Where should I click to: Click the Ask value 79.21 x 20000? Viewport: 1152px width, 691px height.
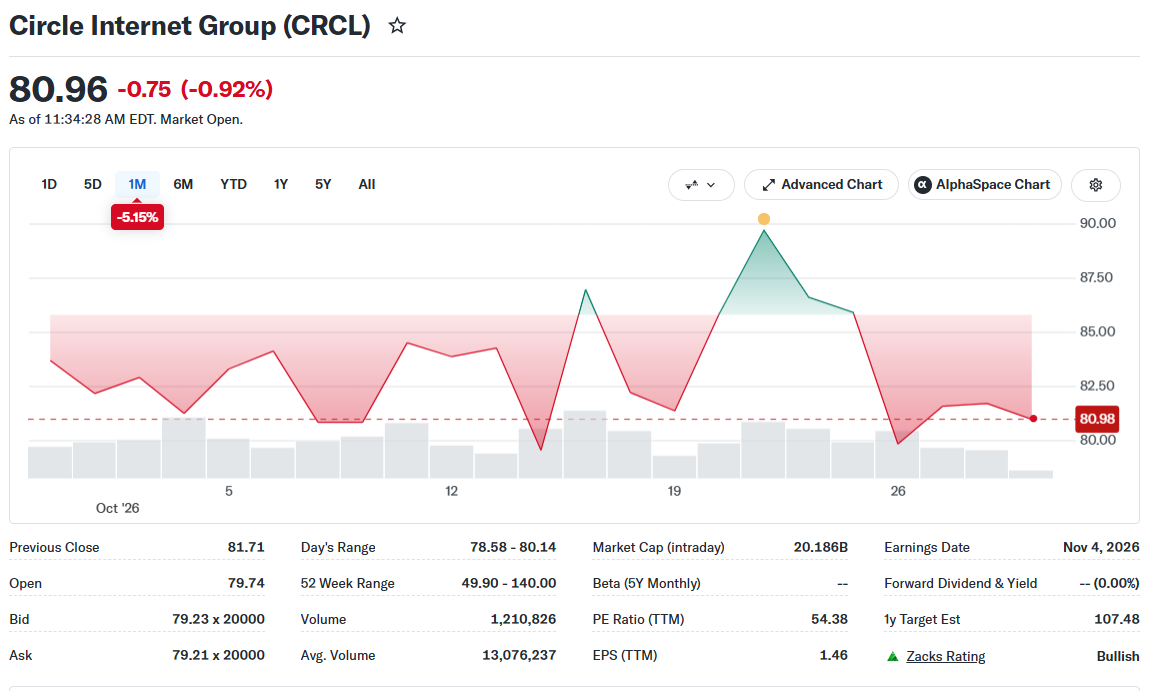coord(218,655)
